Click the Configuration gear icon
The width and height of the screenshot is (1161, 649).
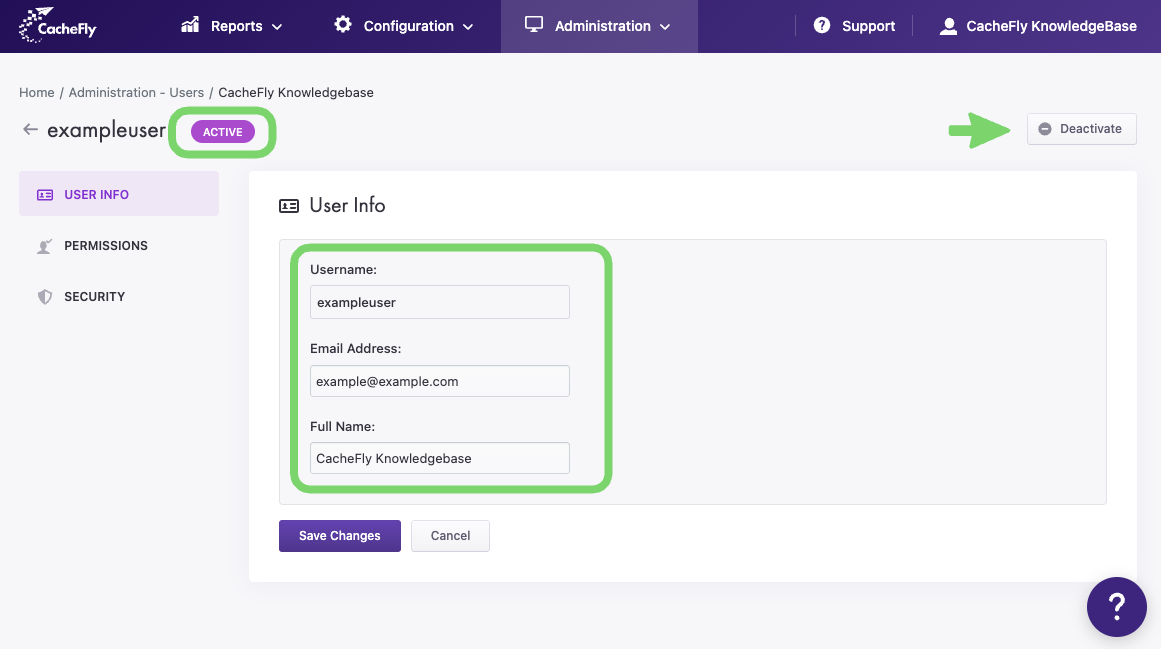coord(343,24)
